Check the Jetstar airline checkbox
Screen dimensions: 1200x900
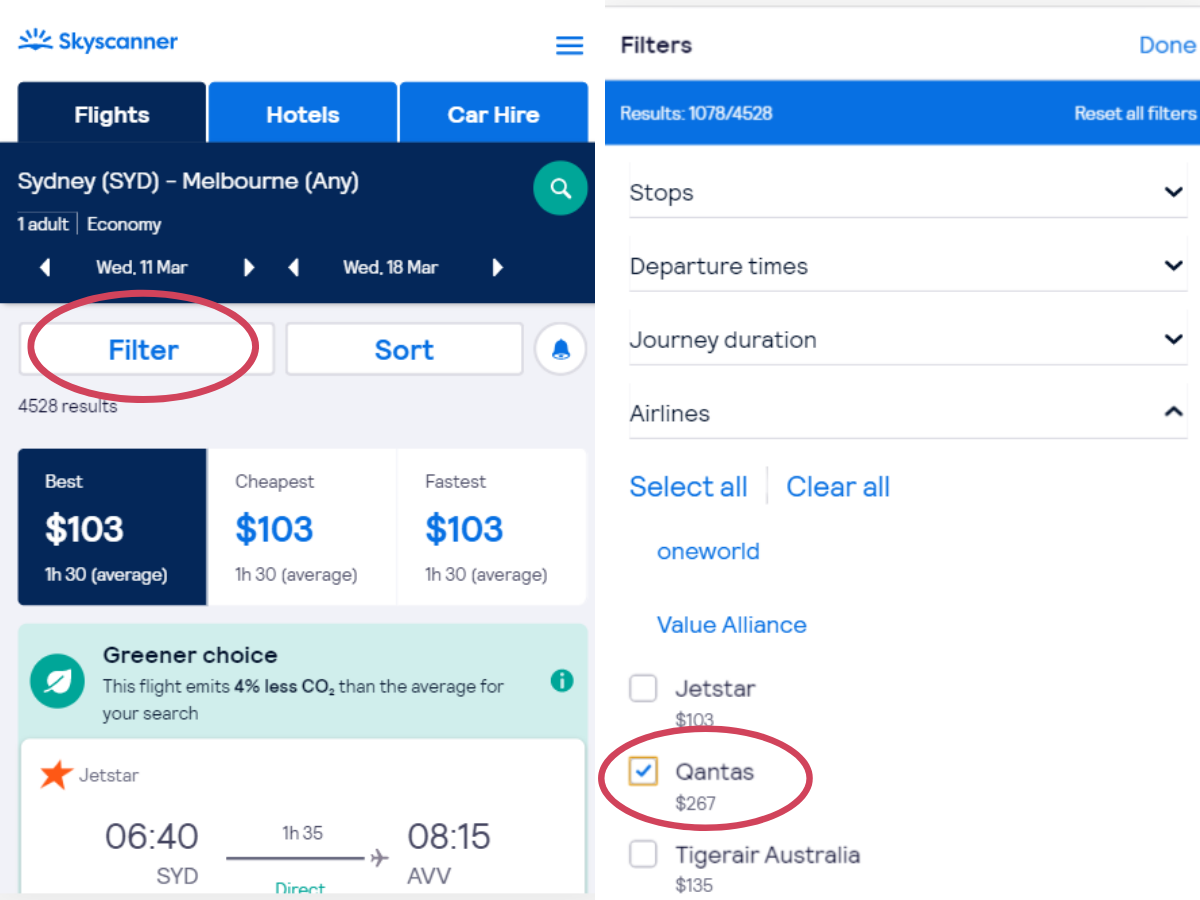tap(643, 688)
